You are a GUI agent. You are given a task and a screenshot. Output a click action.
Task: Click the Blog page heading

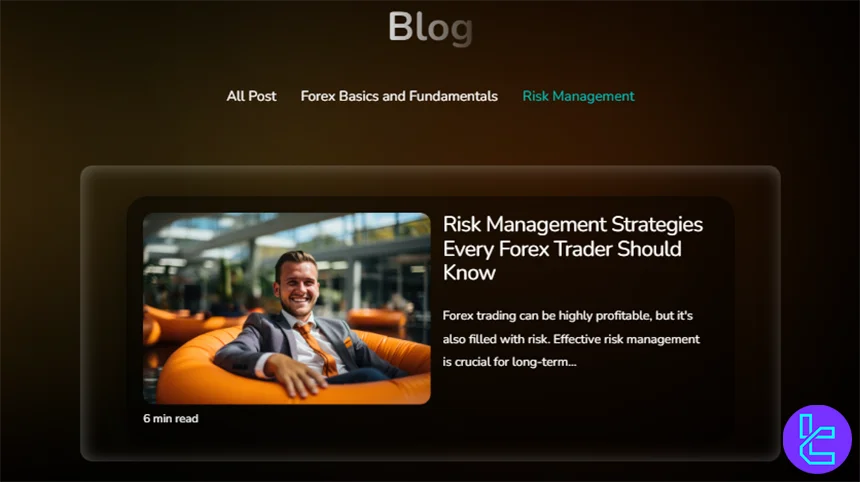431,27
